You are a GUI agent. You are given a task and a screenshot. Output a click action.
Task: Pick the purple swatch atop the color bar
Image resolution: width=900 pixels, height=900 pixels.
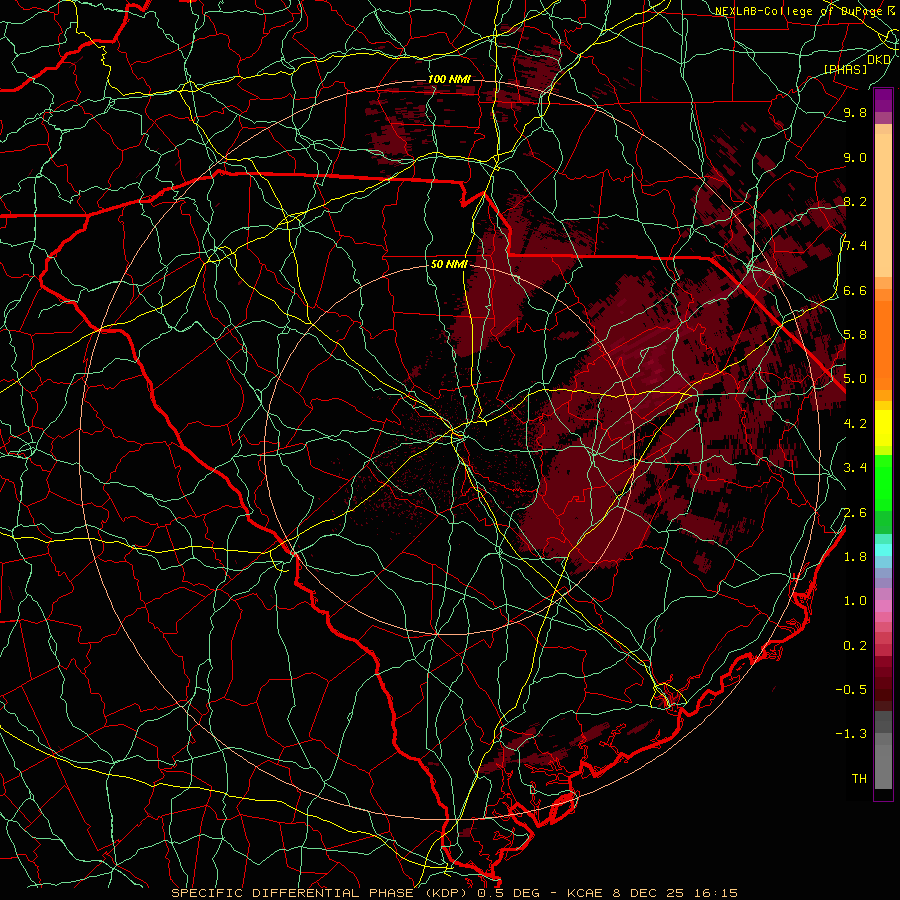point(883,100)
